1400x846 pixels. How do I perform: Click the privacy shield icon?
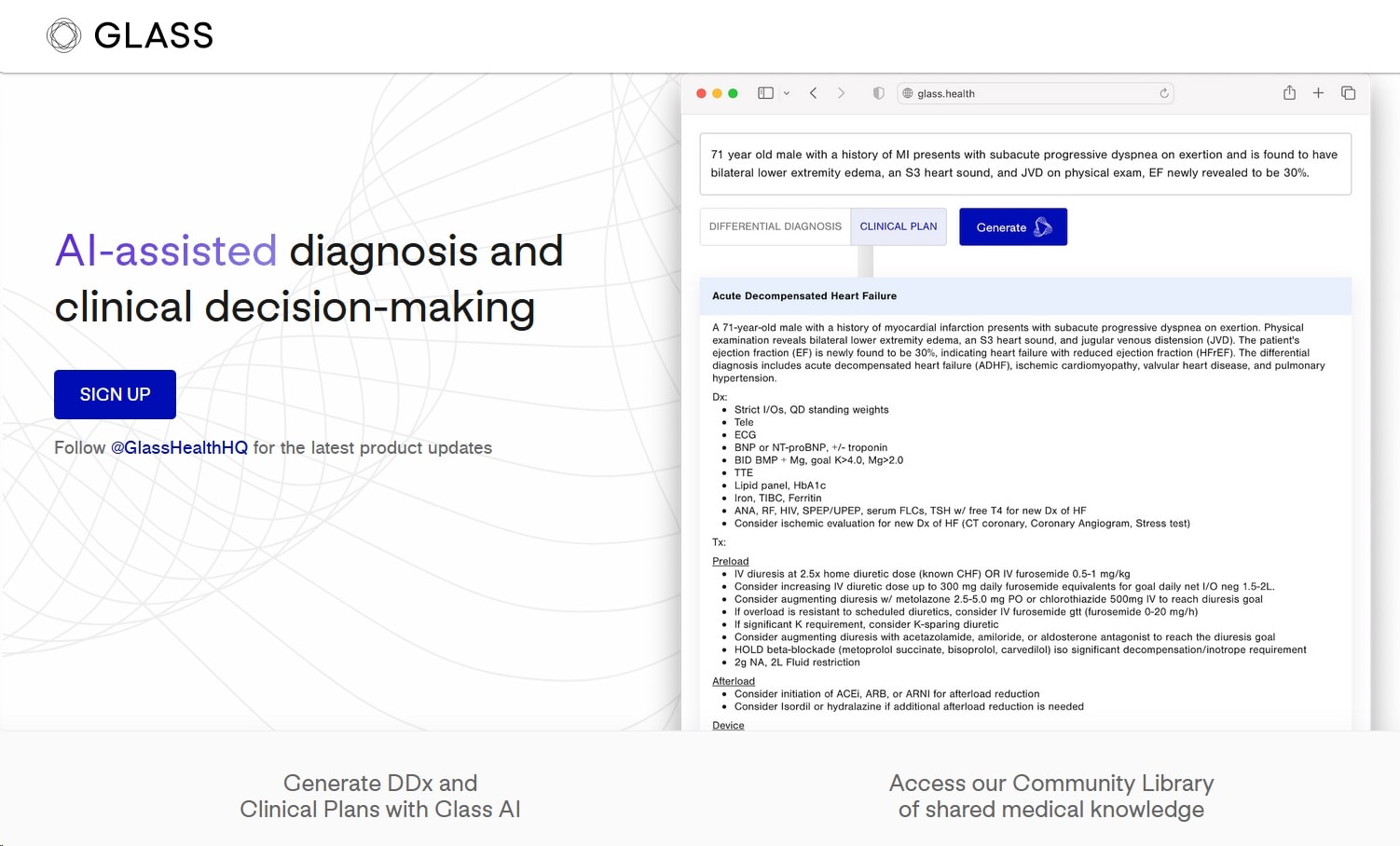point(878,93)
